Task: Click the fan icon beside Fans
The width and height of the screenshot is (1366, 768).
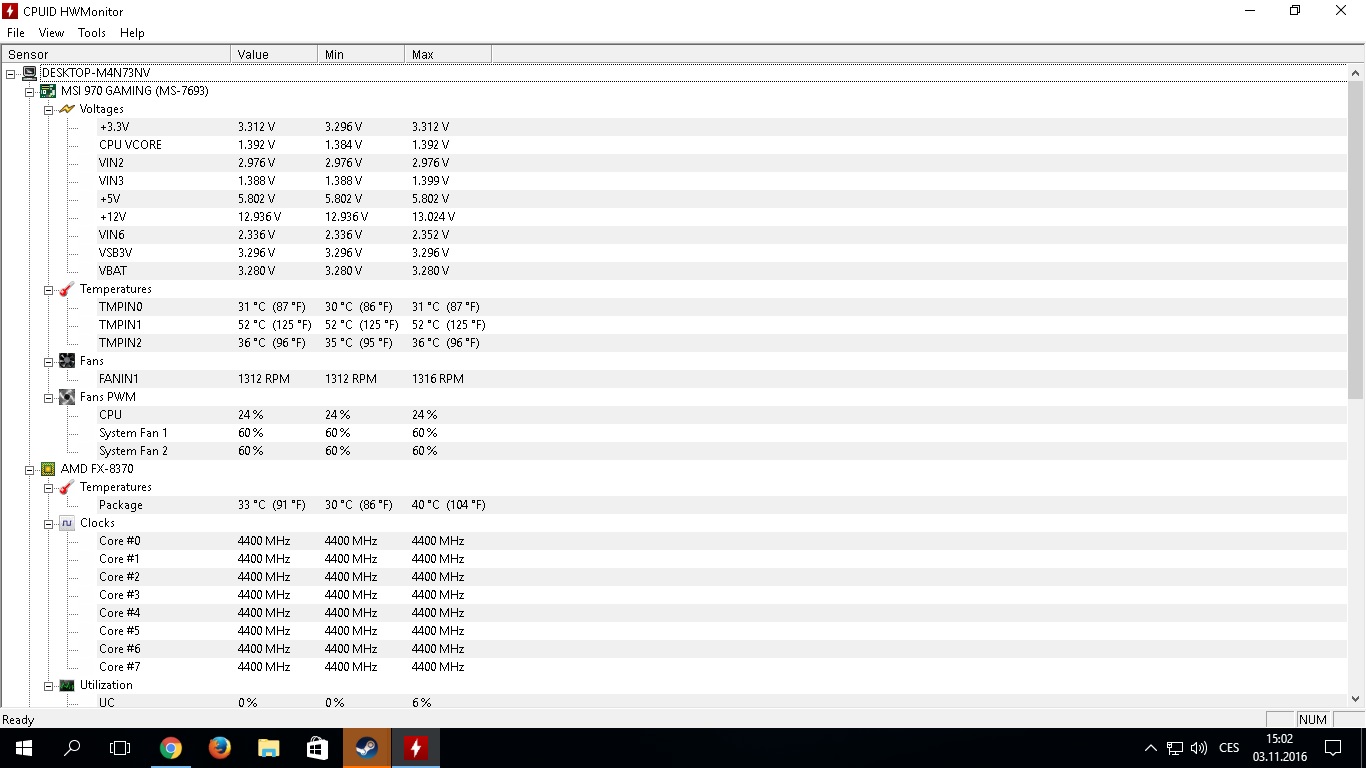Action: pos(67,361)
